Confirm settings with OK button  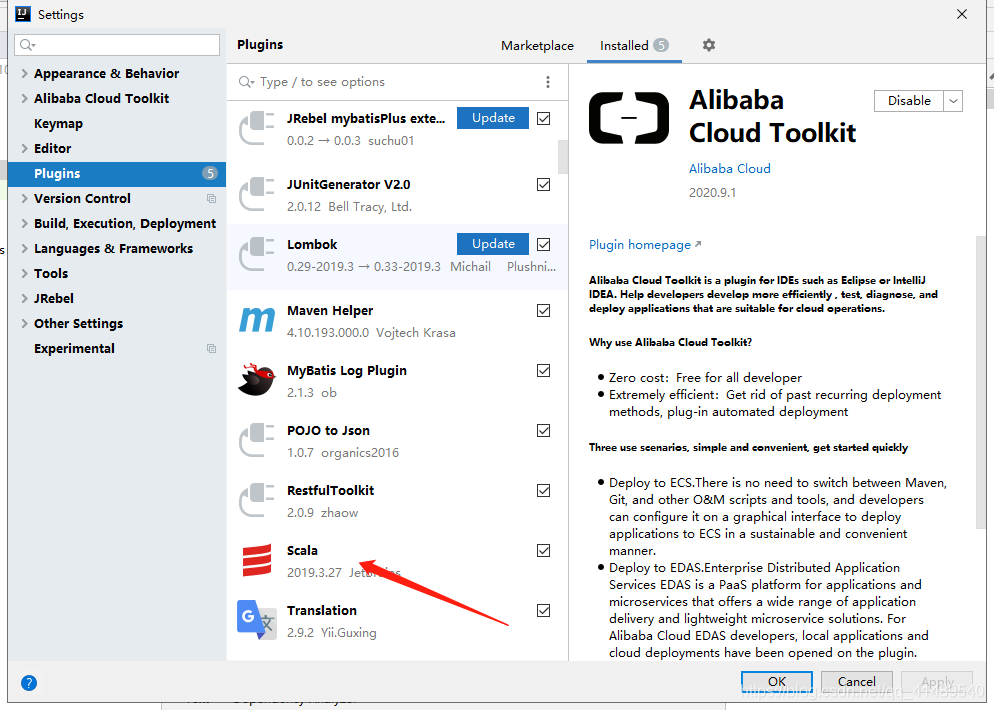coord(777,681)
